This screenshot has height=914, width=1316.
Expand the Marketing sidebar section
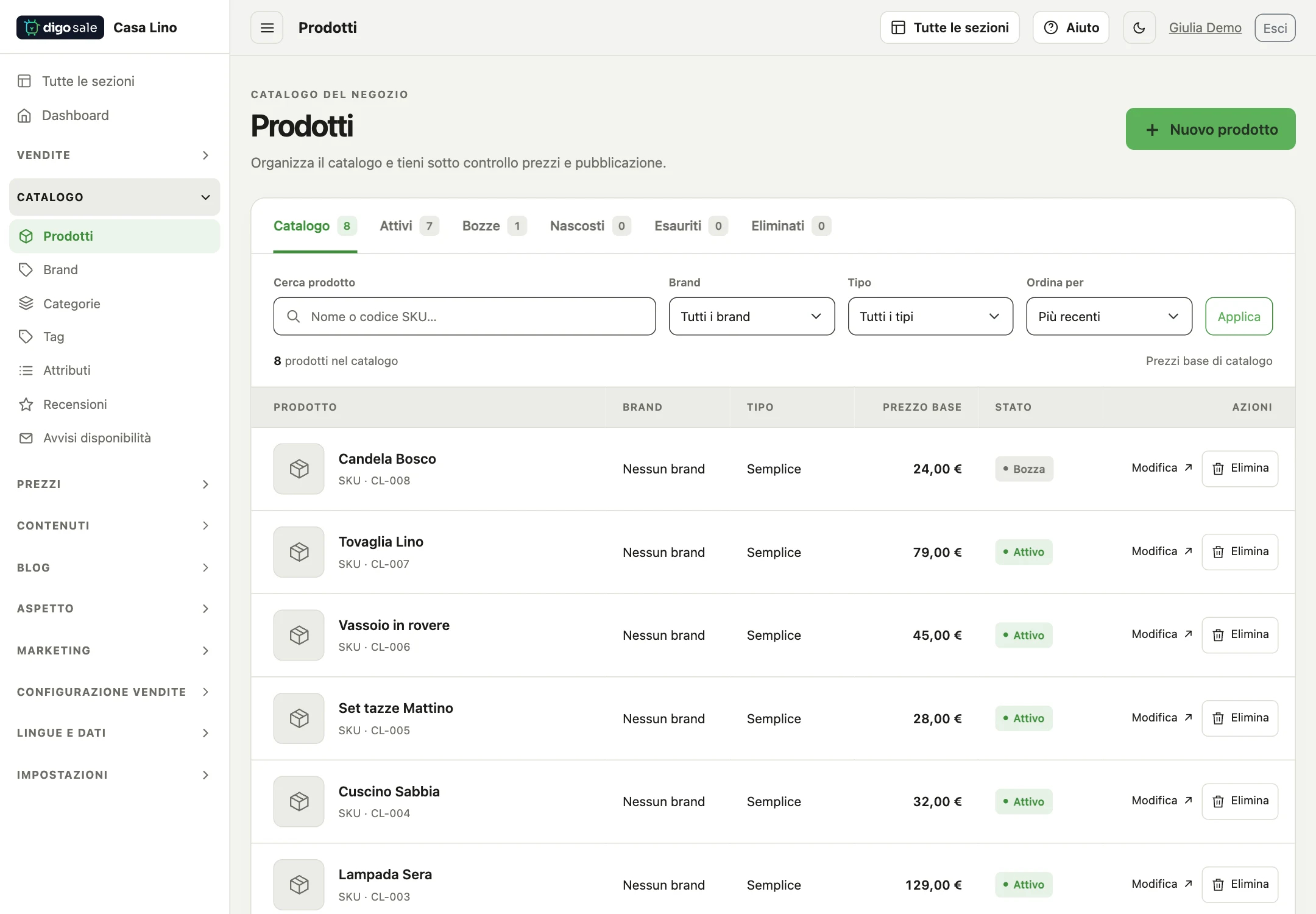[x=115, y=651]
